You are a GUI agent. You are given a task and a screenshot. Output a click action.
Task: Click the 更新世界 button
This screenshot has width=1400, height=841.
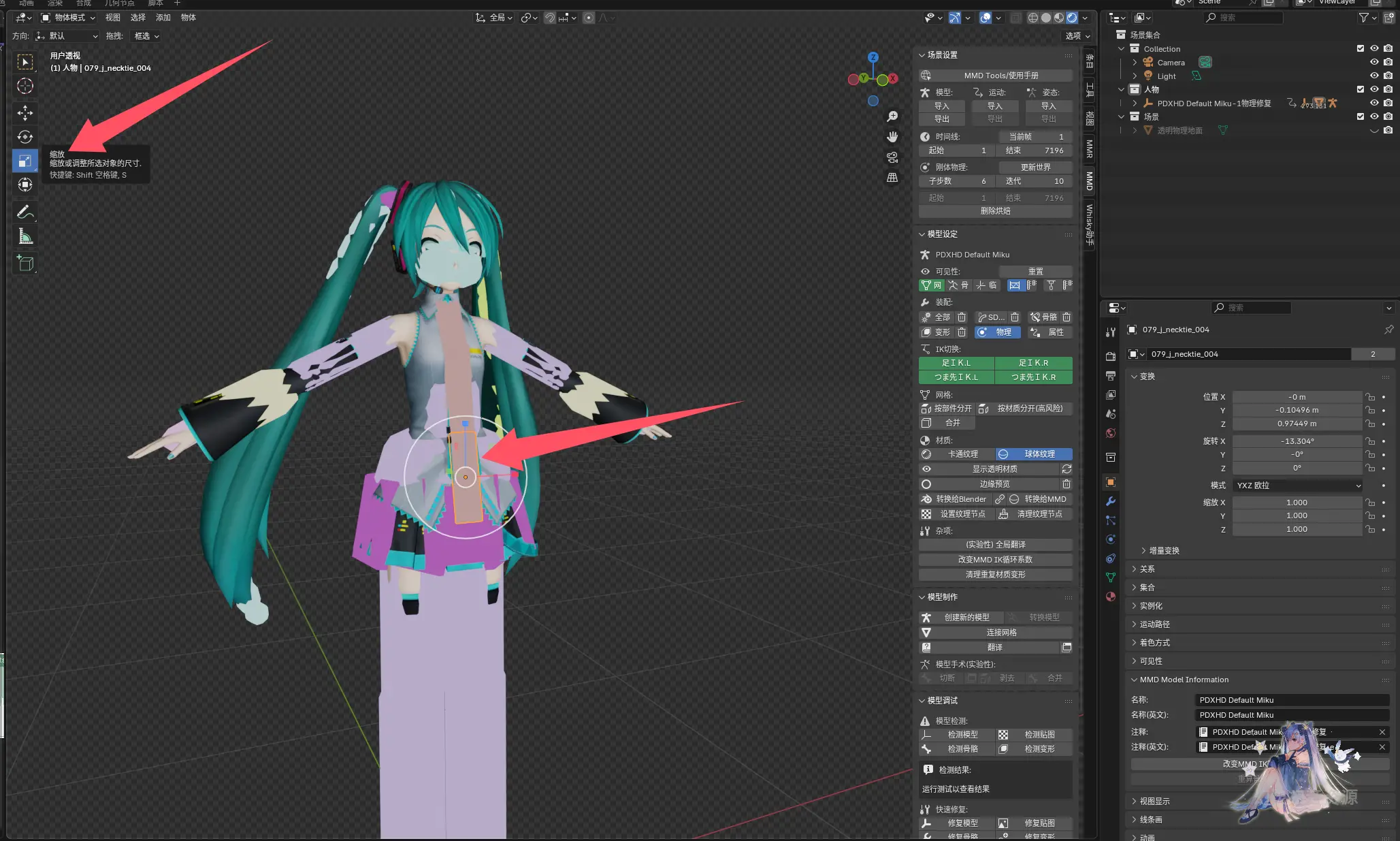point(1035,168)
